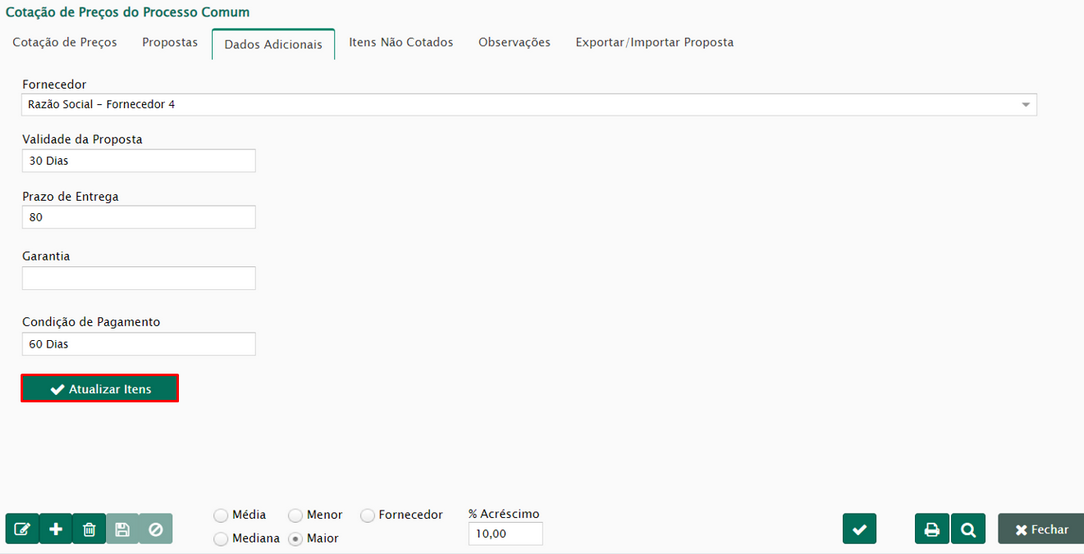Screen dimensions: 1084x554
Task: Click the edit record pencil icon
Action: coord(22,529)
